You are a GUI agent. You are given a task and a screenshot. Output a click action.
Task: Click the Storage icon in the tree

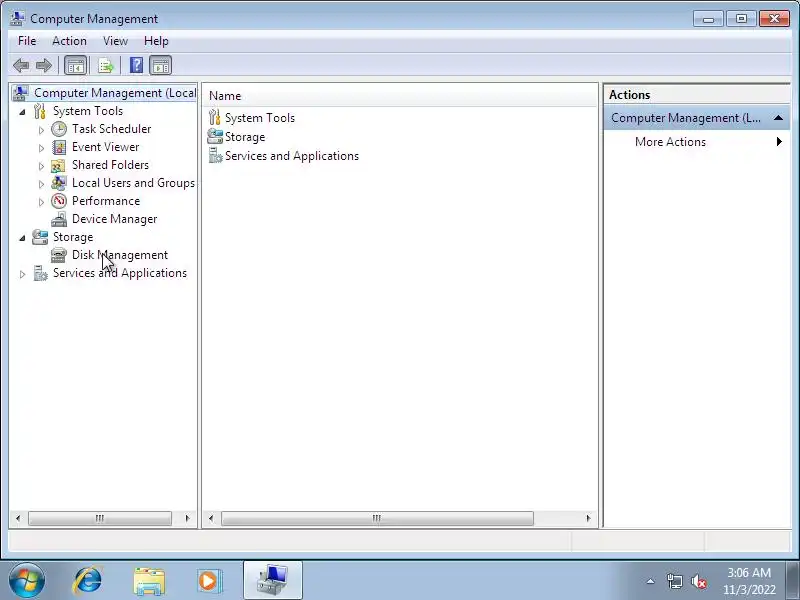[40, 237]
